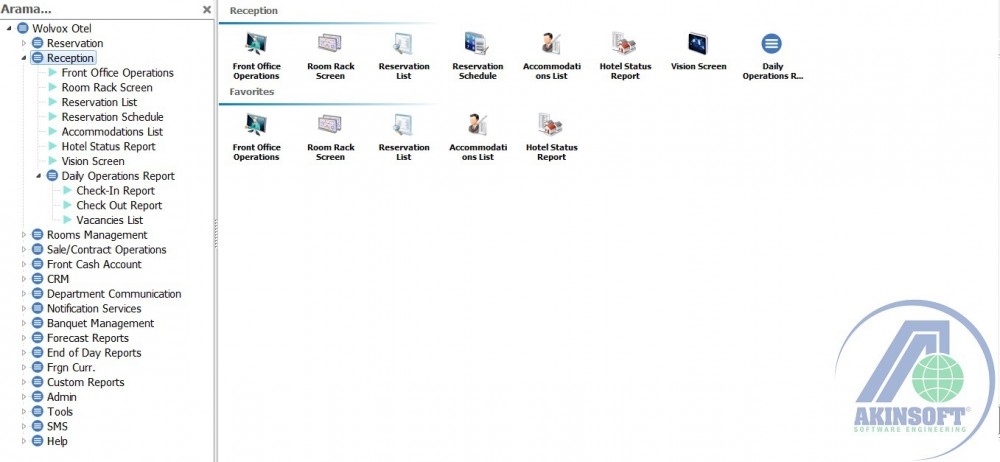
Task: Expand the Admin node arrow
Action: click(24, 396)
